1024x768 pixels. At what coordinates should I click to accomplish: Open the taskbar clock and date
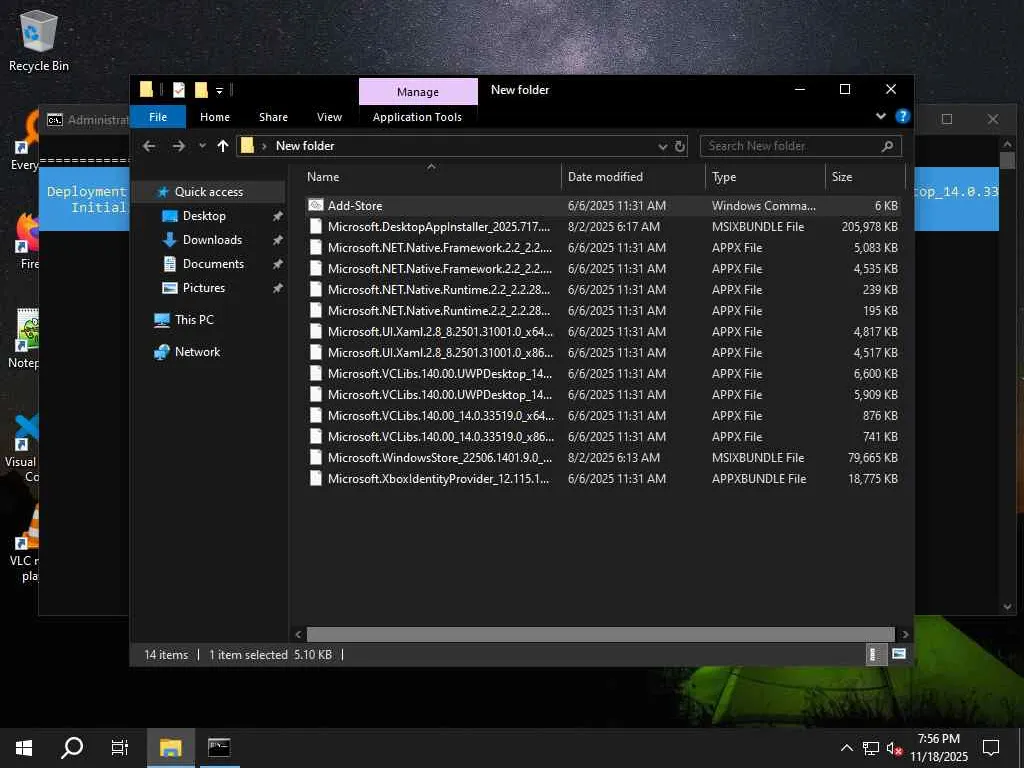click(939, 748)
